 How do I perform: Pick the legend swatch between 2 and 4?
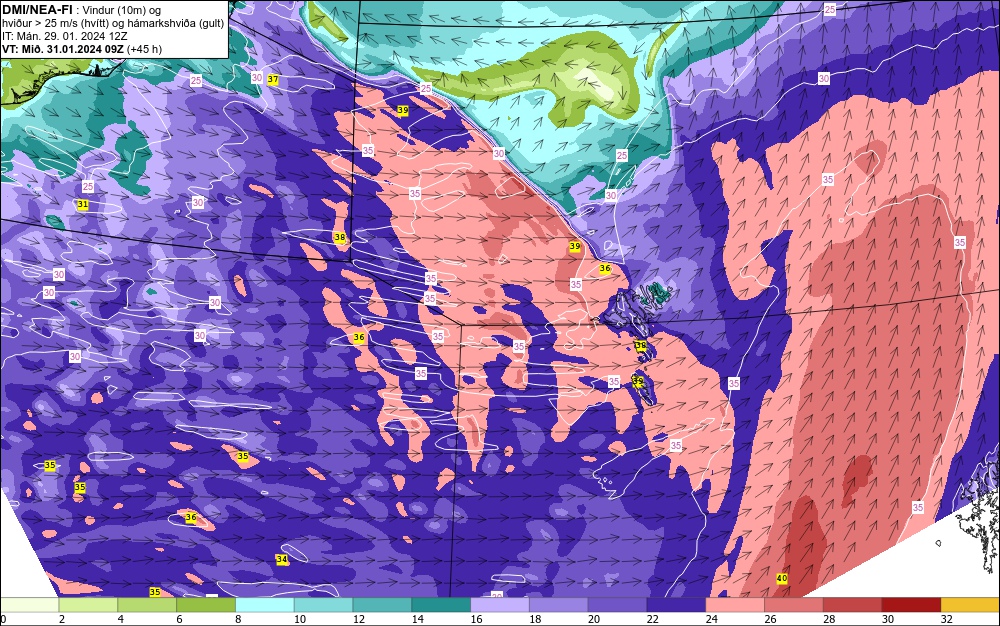[88, 605]
